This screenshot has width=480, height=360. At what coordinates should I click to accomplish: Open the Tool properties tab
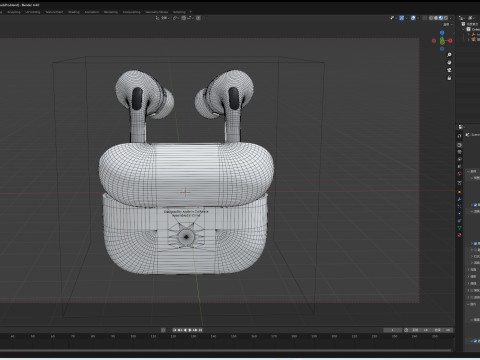pyautogui.click(x=459, y=136)
